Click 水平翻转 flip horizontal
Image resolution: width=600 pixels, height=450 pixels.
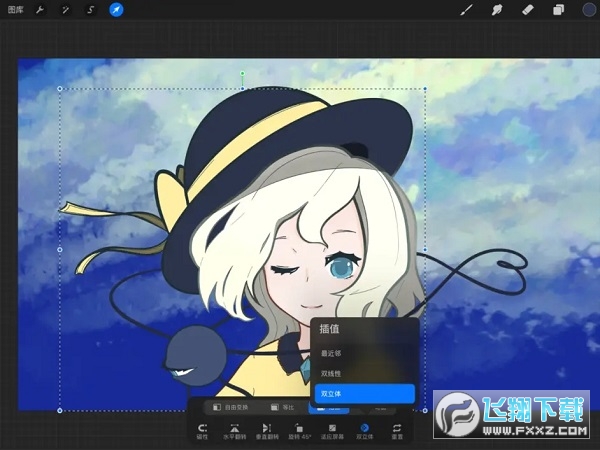click(235, 432)
